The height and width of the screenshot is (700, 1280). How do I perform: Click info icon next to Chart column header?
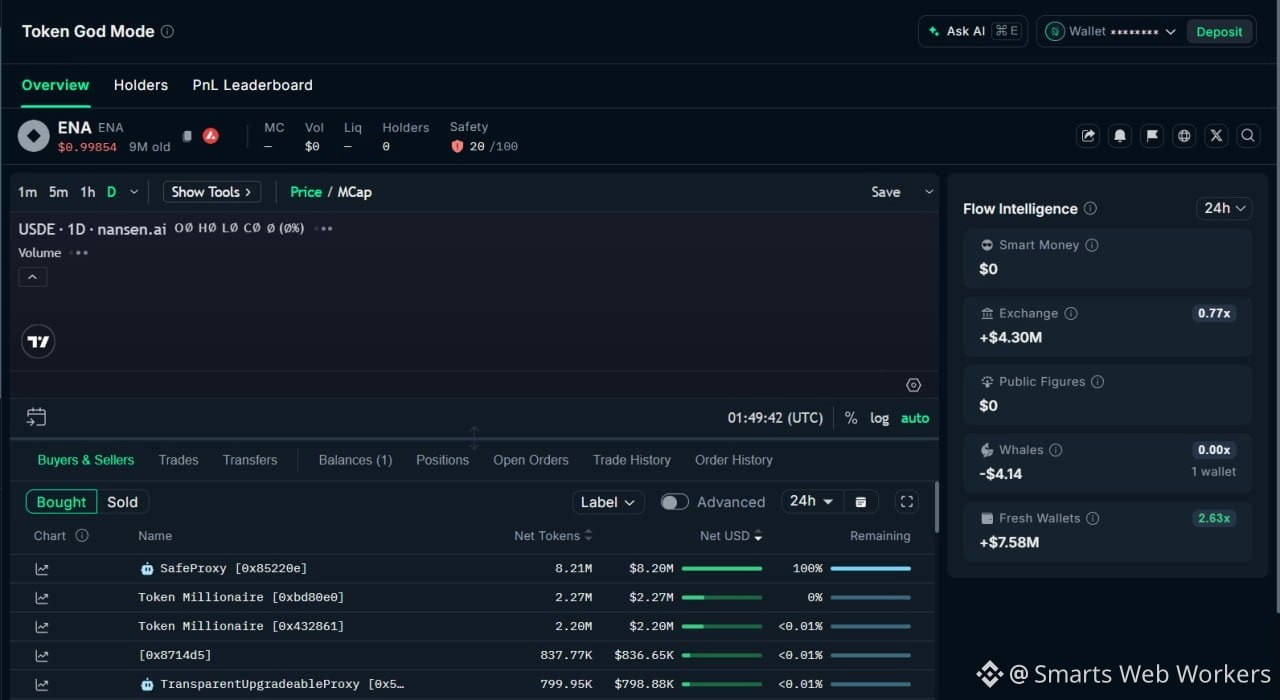[x=82, y=536]
